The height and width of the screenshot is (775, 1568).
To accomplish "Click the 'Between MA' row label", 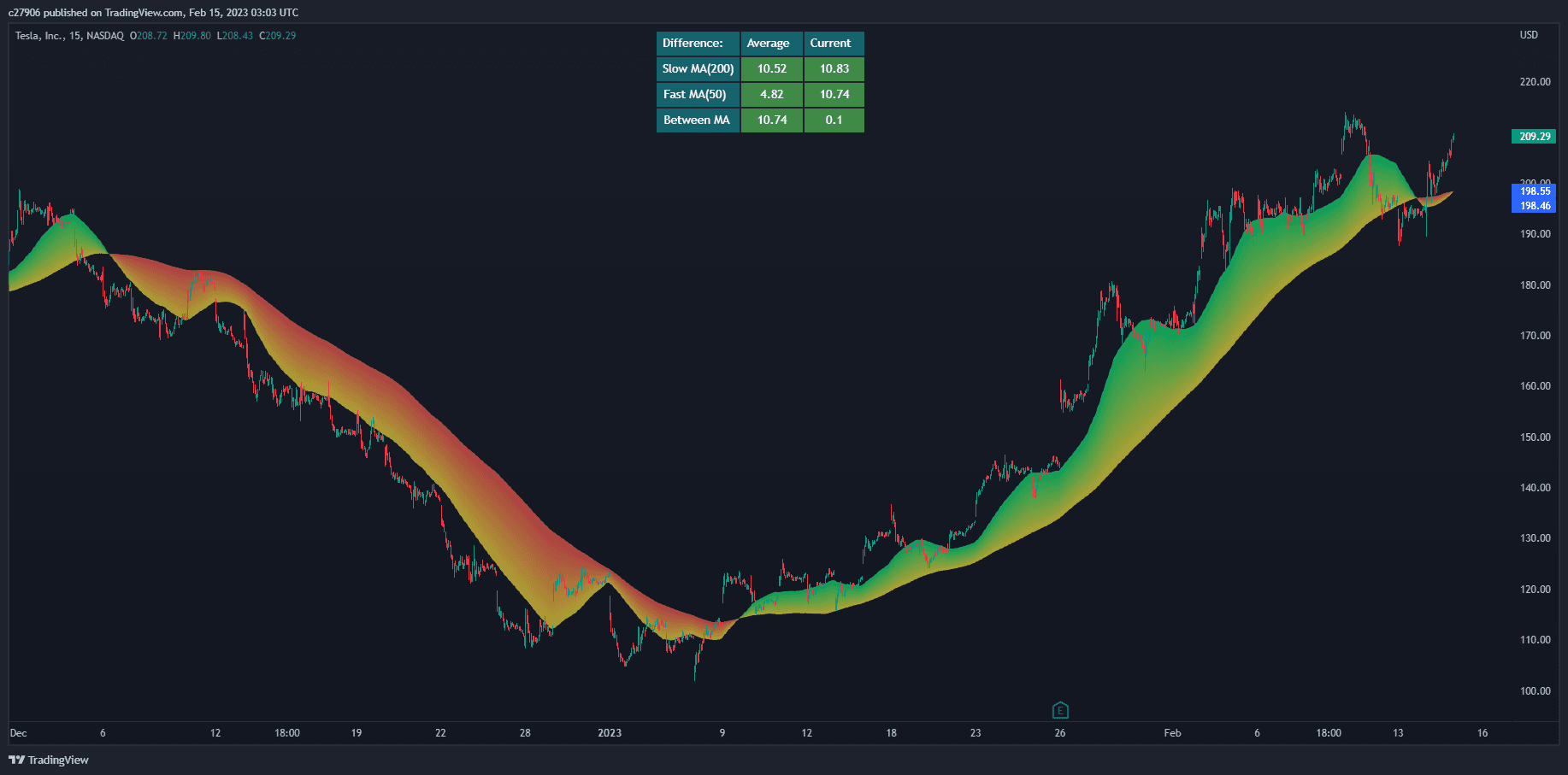I will pyautogui.click(x=698, y=120).
